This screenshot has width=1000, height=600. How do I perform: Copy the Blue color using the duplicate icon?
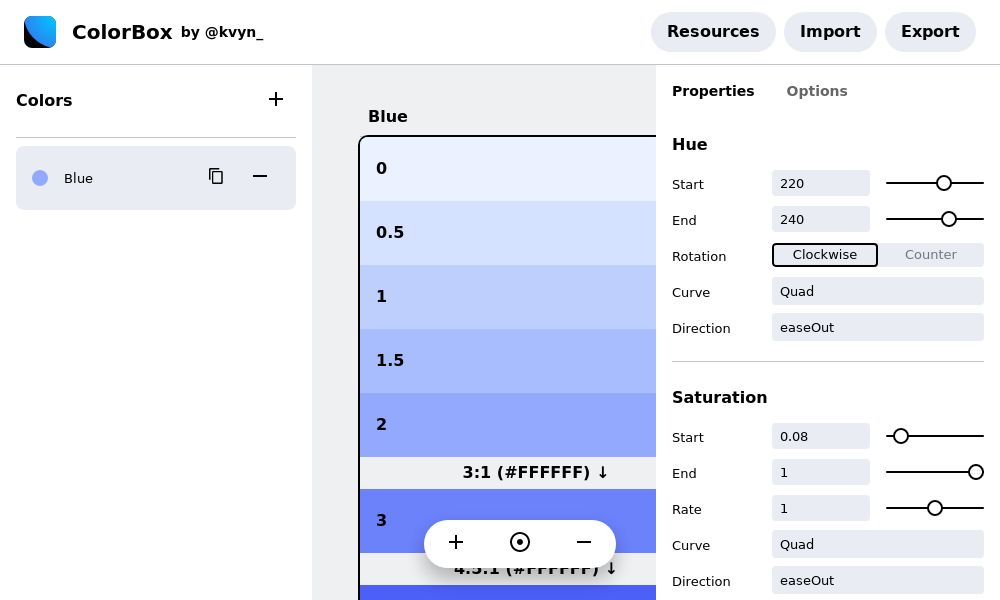[216, 176]
